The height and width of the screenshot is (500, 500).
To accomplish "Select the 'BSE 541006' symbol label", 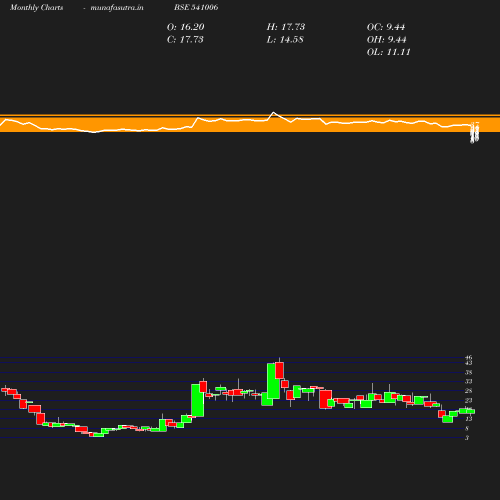I will pos(196,7).
